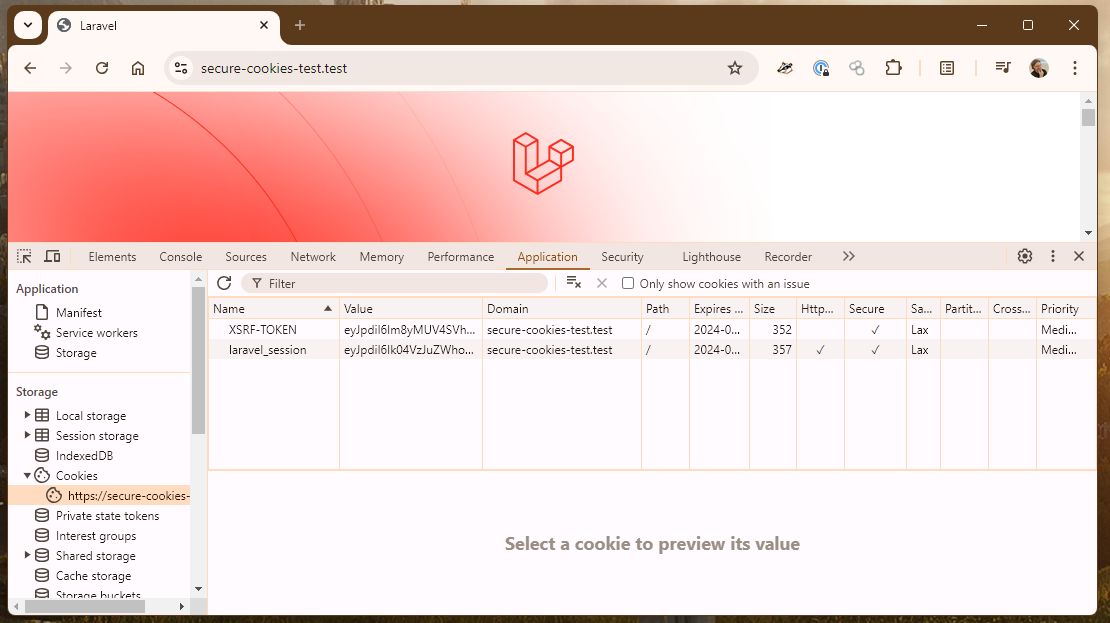Open site information icon in address bar
Viewport: 1110px width, 623px height.
pyautogui.click(x=181, y=68)
